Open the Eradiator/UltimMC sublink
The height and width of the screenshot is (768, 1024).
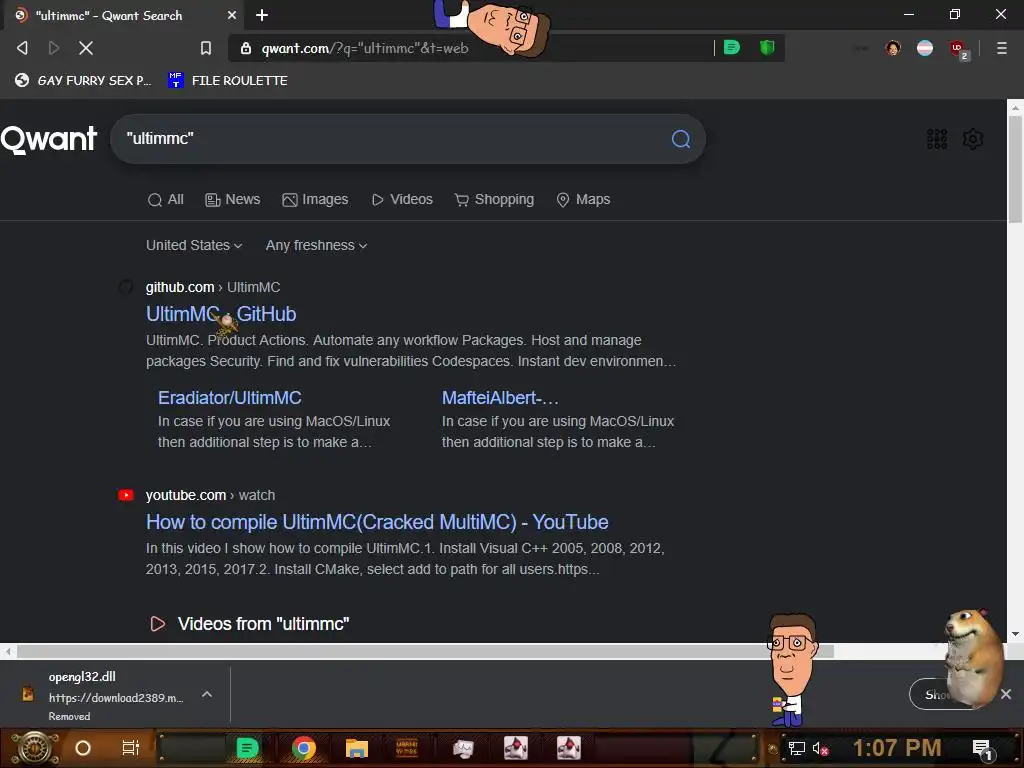[230, 398]
